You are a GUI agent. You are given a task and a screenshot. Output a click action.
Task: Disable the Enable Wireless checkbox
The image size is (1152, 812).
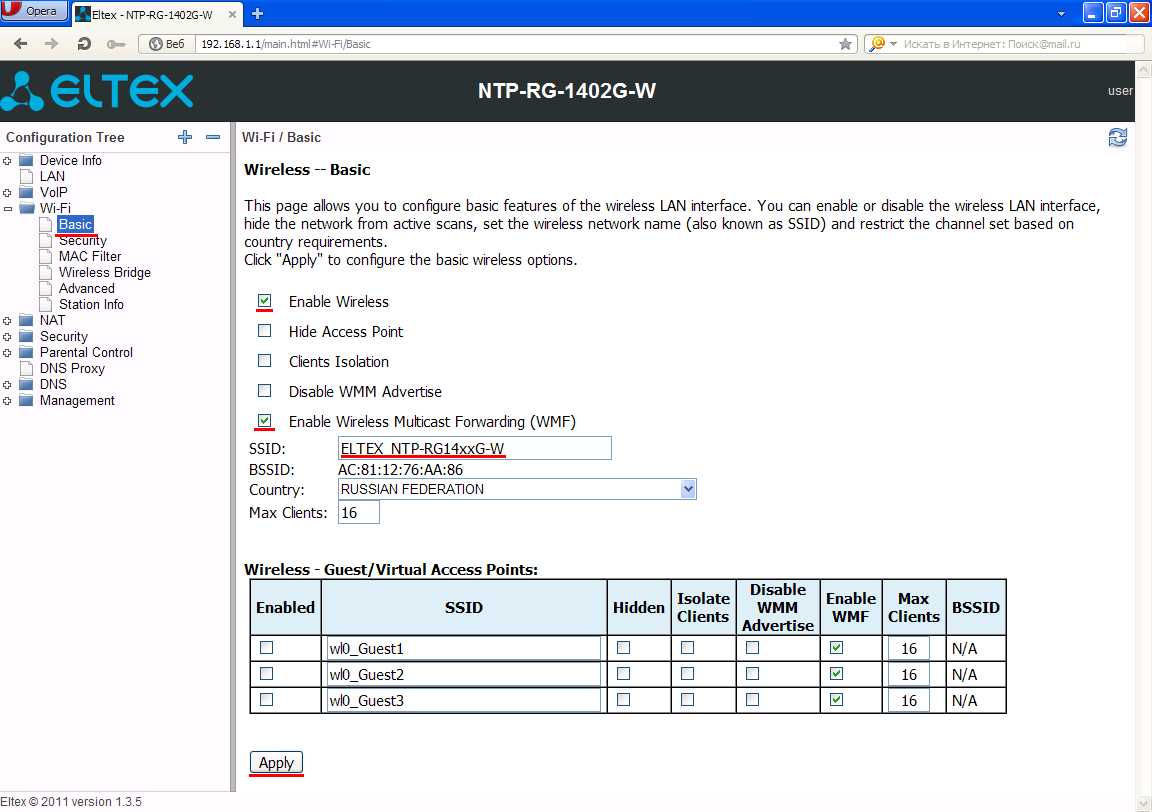point(265,300)
